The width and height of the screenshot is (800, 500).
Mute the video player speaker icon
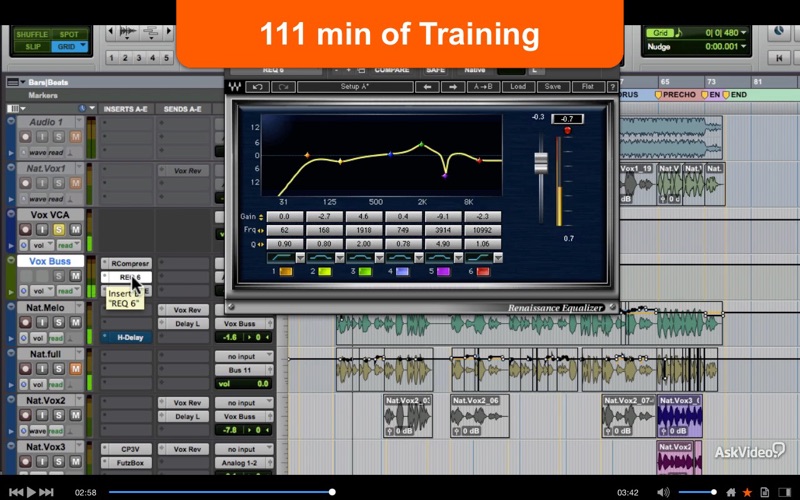click(663, 492)
